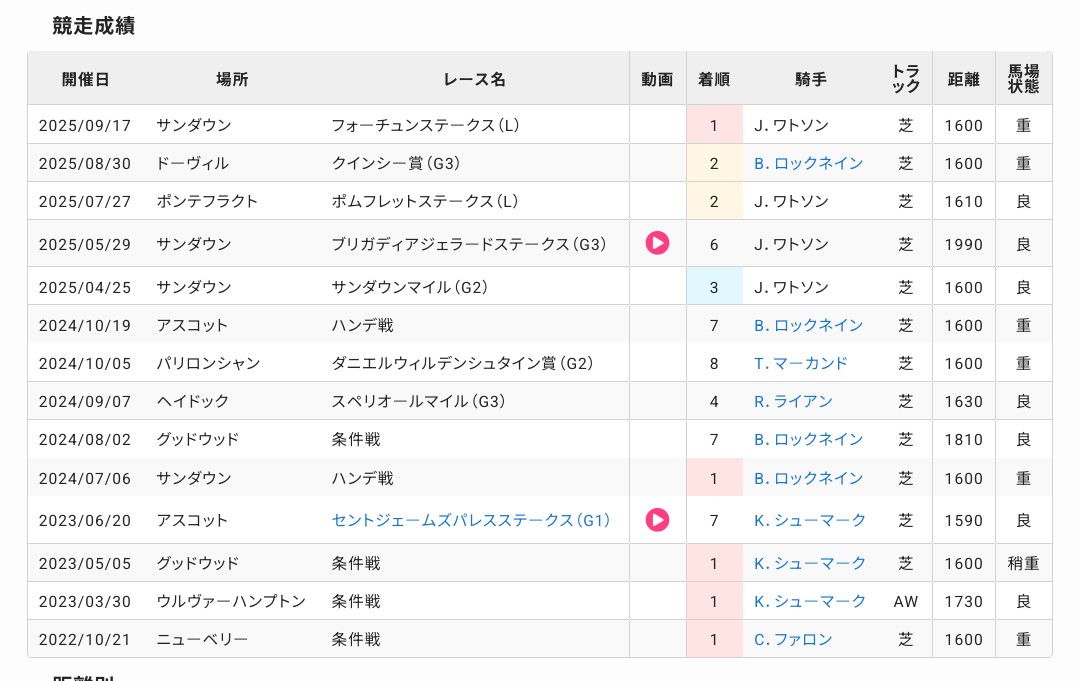Play video for Brigadier Gerard Stakes race
This screenshot has height=681, width=1080.
[x=657, y=243]
